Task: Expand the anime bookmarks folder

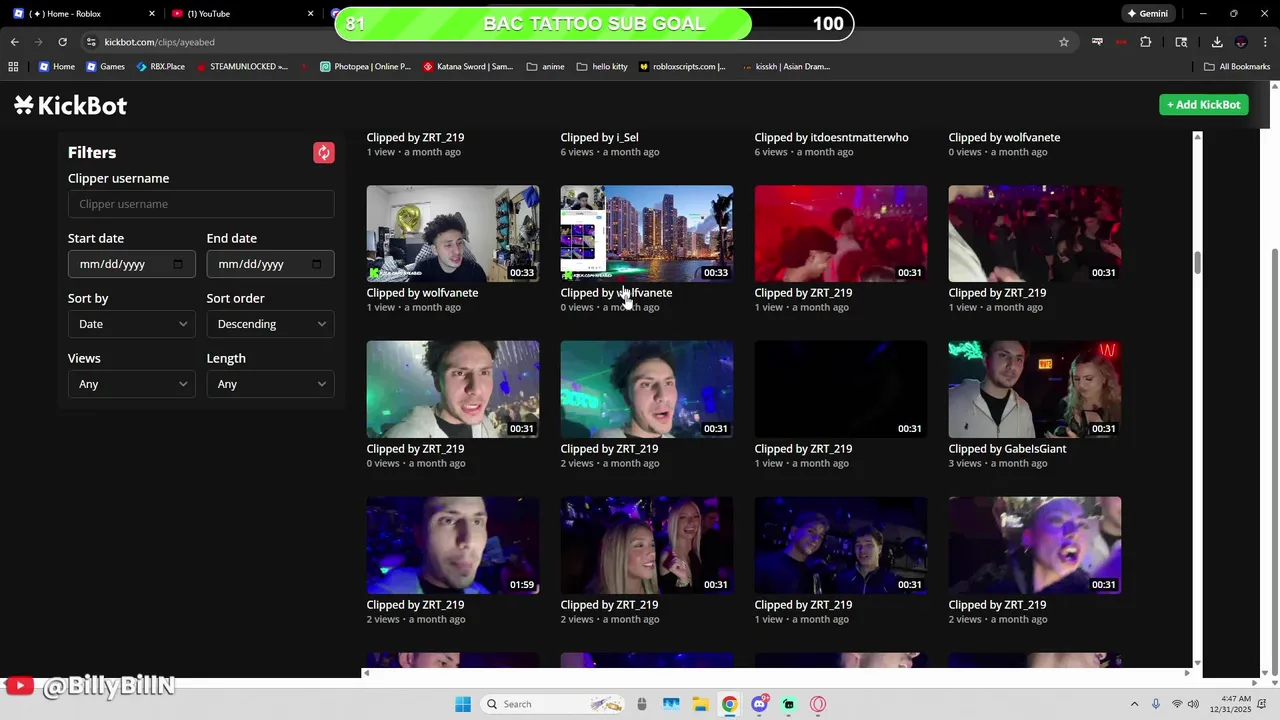Action: coord(545,67)
